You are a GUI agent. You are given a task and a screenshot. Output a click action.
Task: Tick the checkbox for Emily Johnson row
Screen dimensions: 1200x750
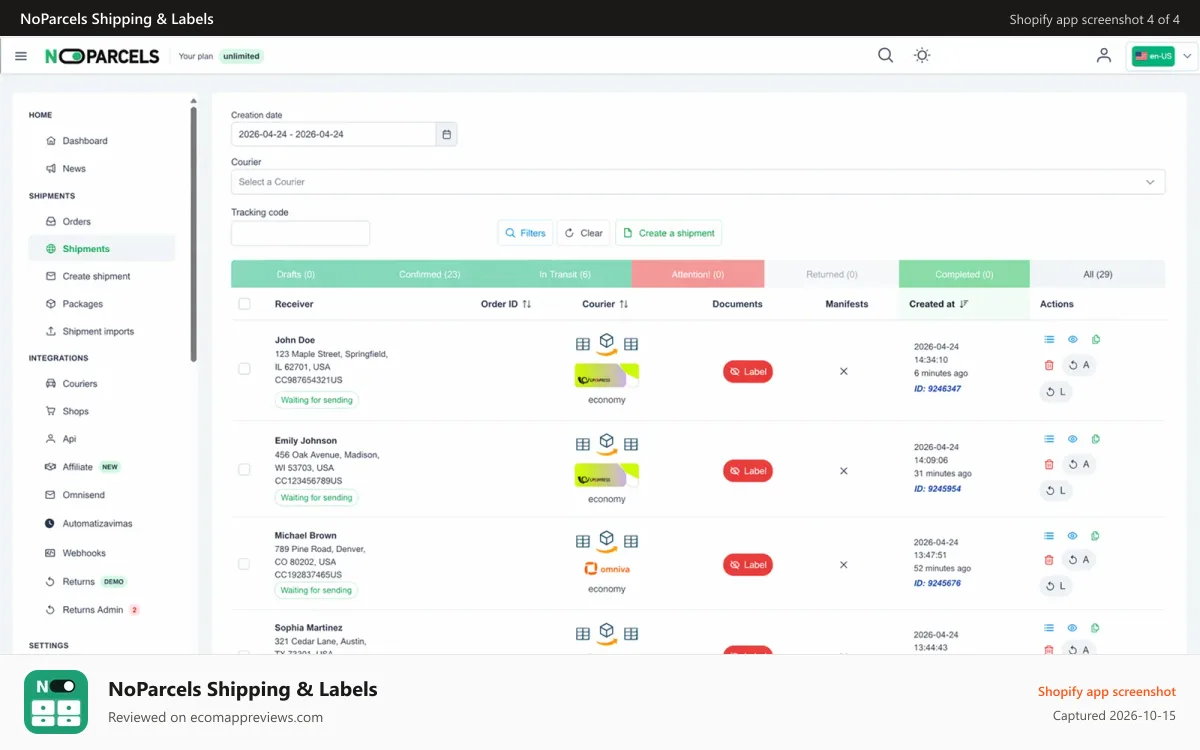[x=244, y=469]
